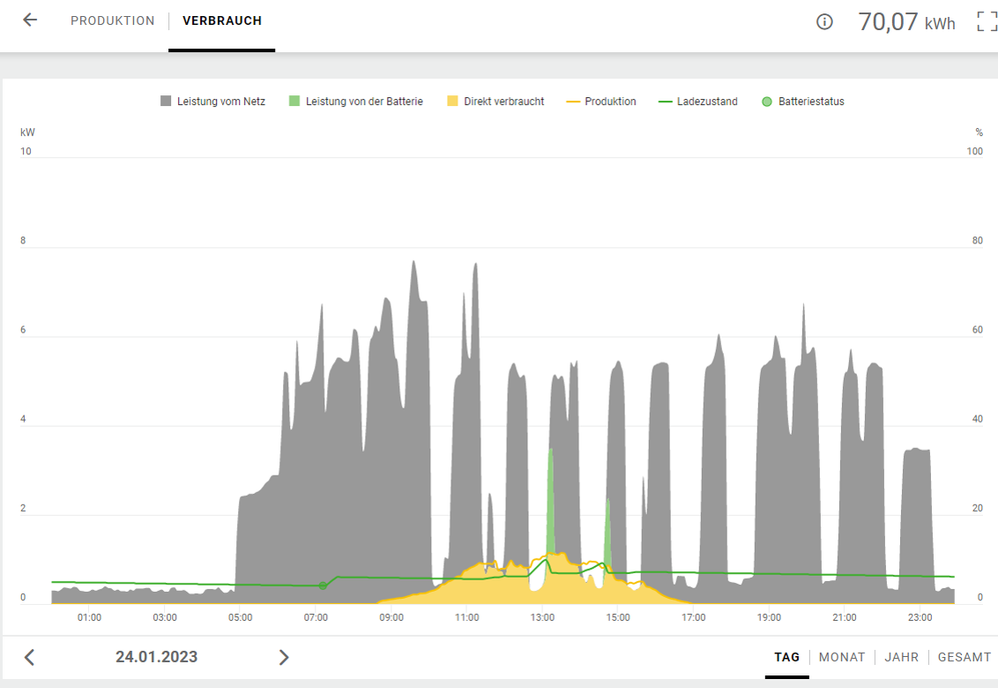Click the green Batteriestatus dot at 07:00
This screenshot has width=998, height=688.
tap(322, 586)
